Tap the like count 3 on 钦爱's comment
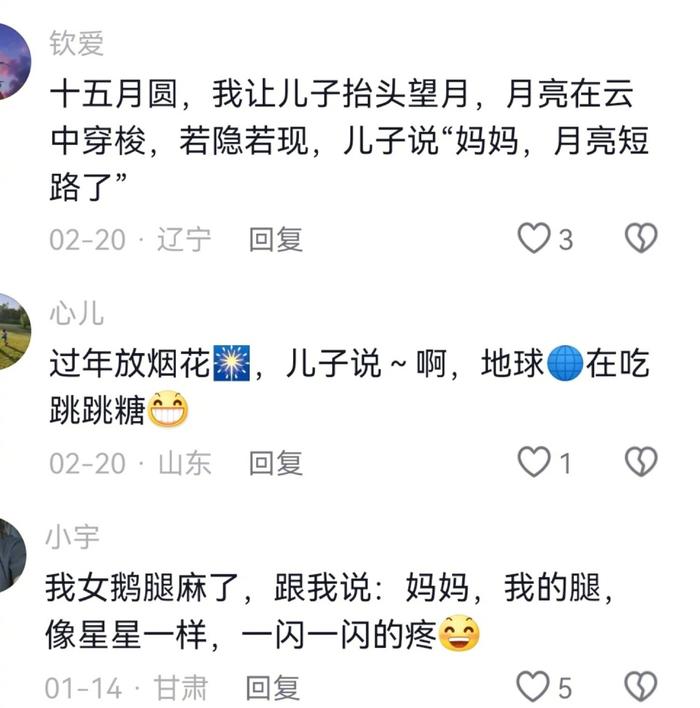 [x=566, y=239]
